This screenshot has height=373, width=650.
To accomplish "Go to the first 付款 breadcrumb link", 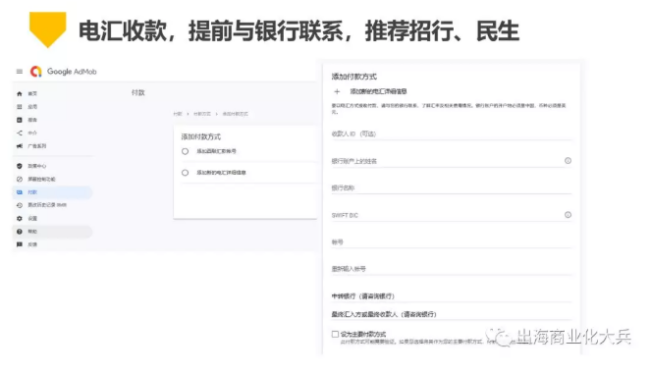I will [177, 114].
